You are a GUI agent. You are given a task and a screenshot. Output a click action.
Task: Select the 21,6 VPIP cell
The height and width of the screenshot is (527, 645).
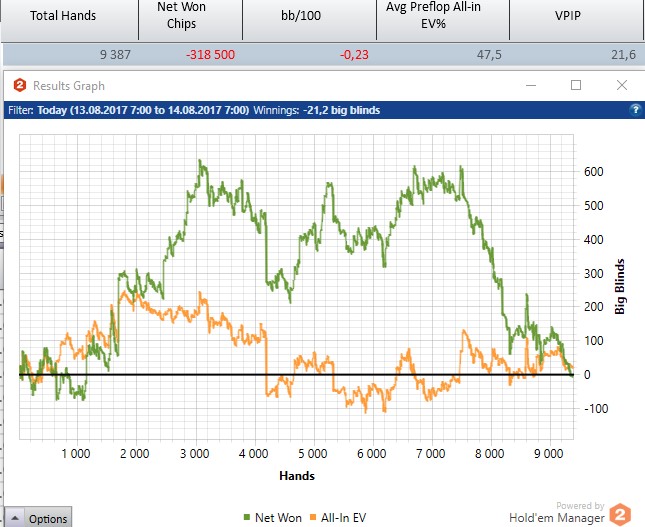pos(623,55)
